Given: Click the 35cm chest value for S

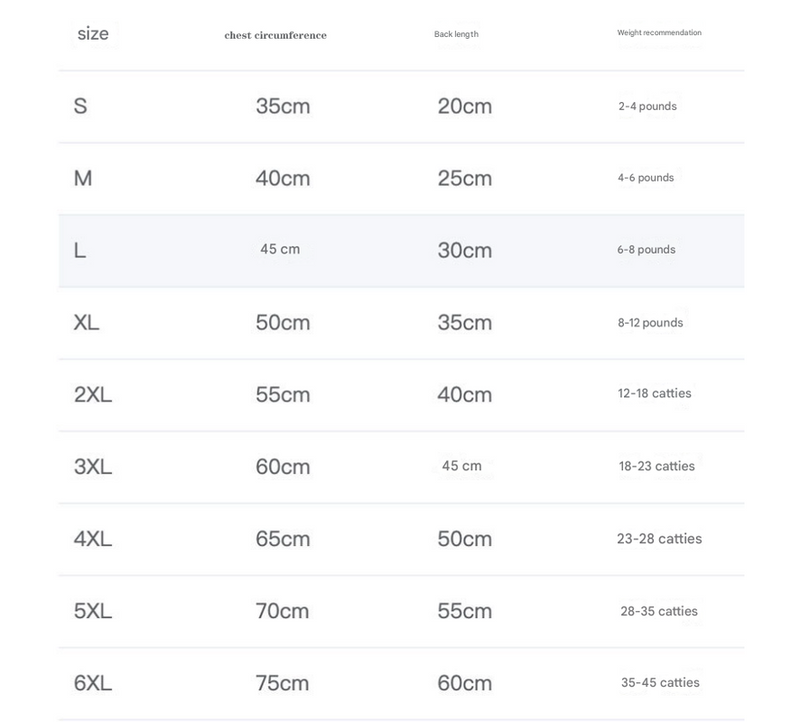Looking at the screenshot, I should coord(283,106).
